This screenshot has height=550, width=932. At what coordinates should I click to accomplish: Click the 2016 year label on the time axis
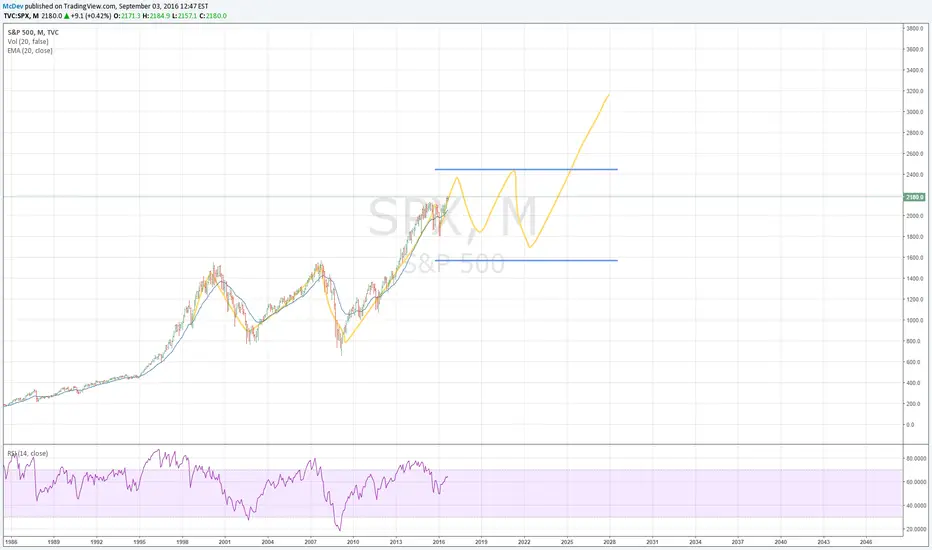pos(439,542)
